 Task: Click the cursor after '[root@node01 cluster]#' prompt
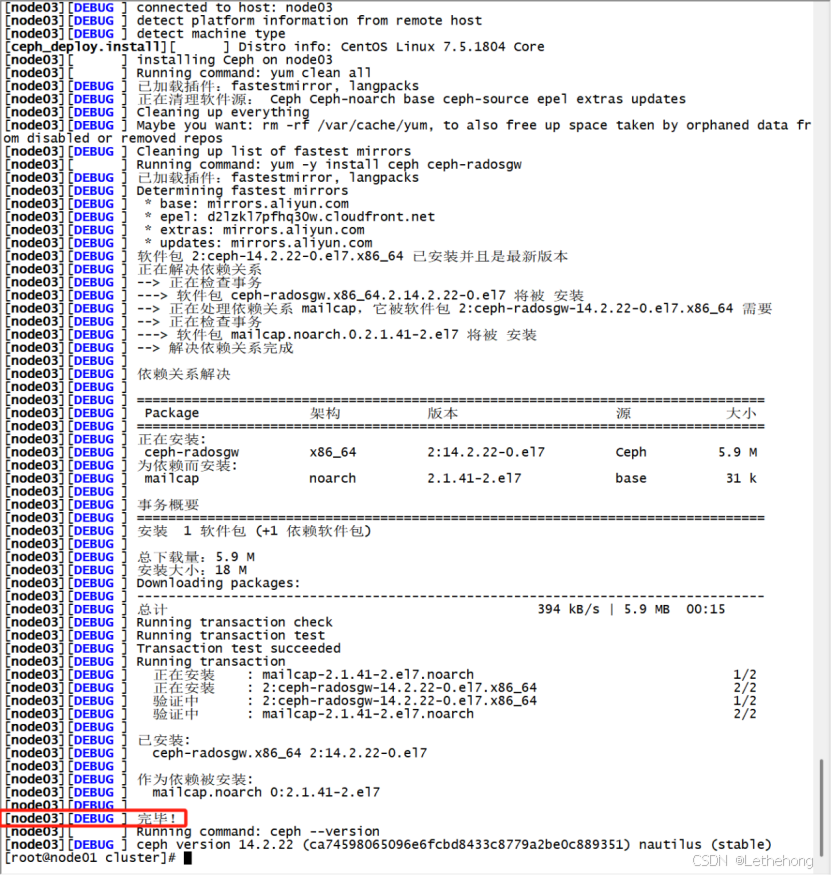188,858
